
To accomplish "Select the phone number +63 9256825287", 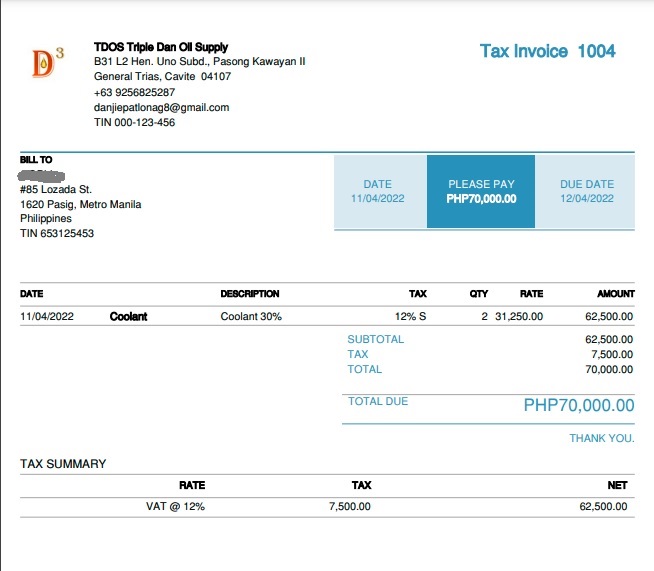I will 134,92.
